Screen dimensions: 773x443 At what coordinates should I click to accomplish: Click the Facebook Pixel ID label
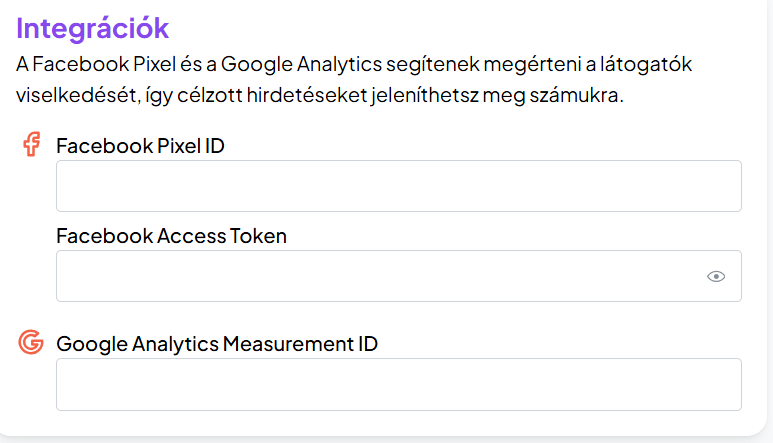tap(140, 146)
